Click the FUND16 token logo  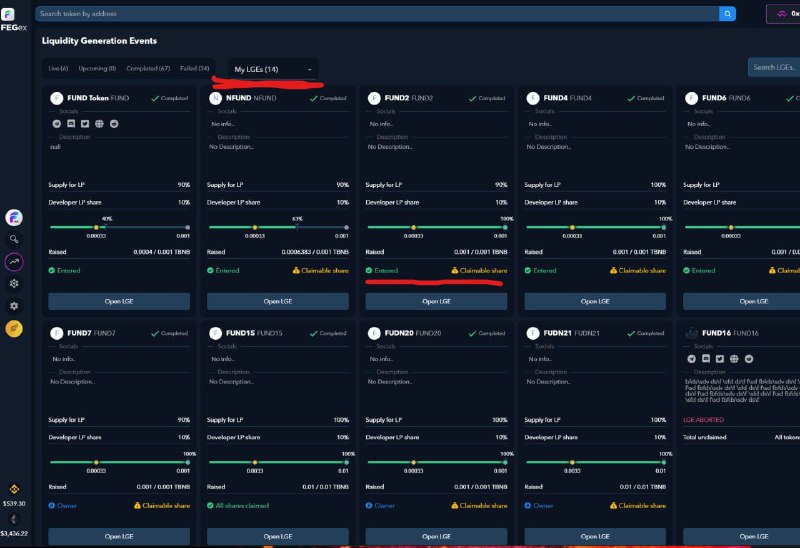(691, 333)
